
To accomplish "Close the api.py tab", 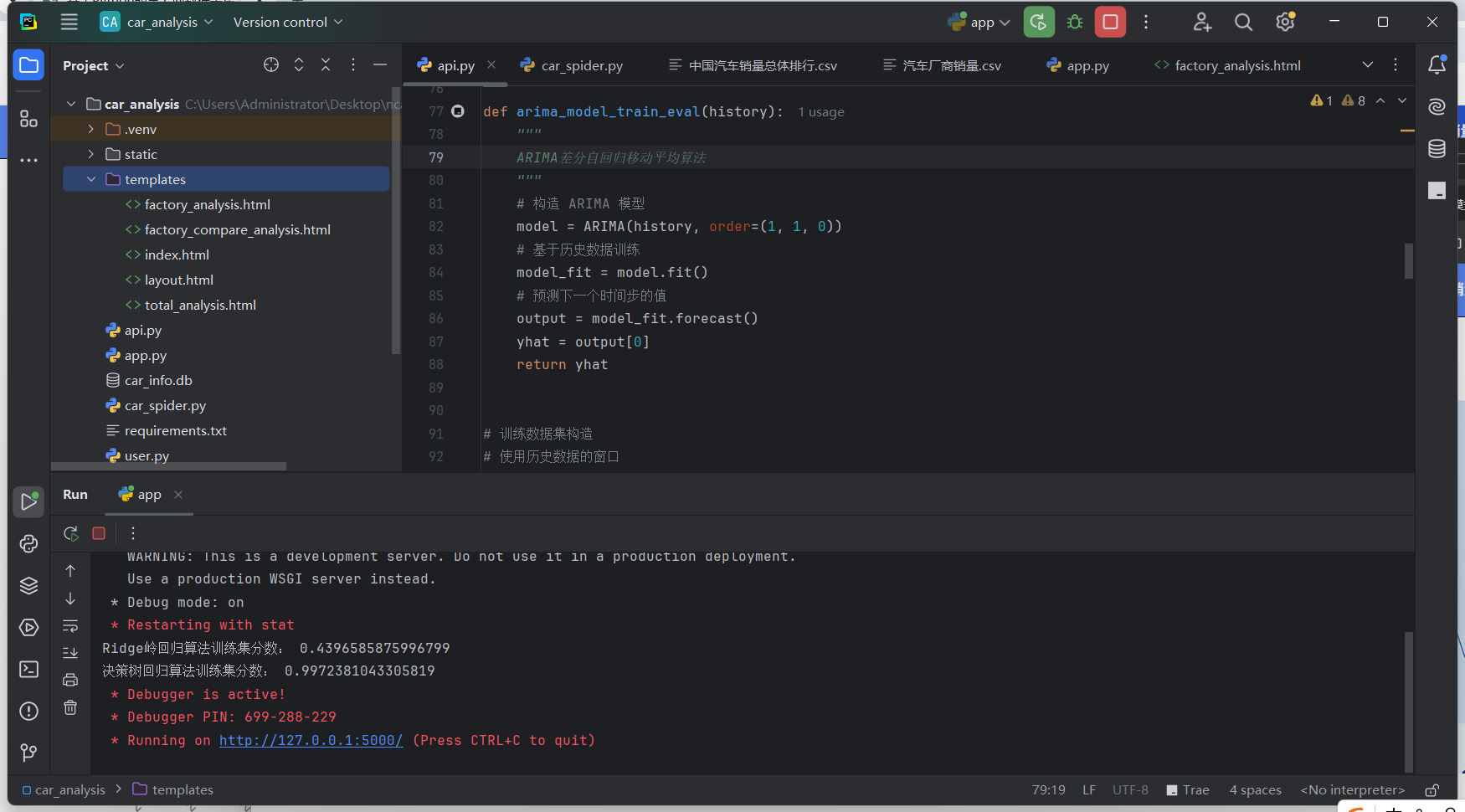I will [491, 64].
